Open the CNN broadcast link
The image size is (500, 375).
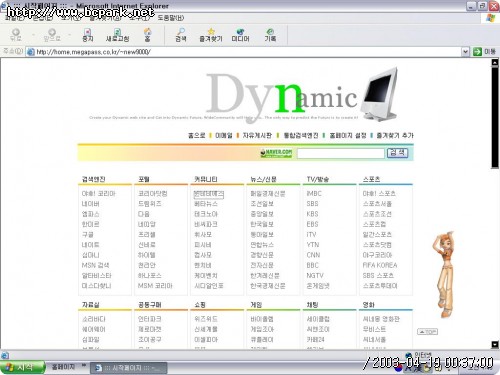coord(313,255)
